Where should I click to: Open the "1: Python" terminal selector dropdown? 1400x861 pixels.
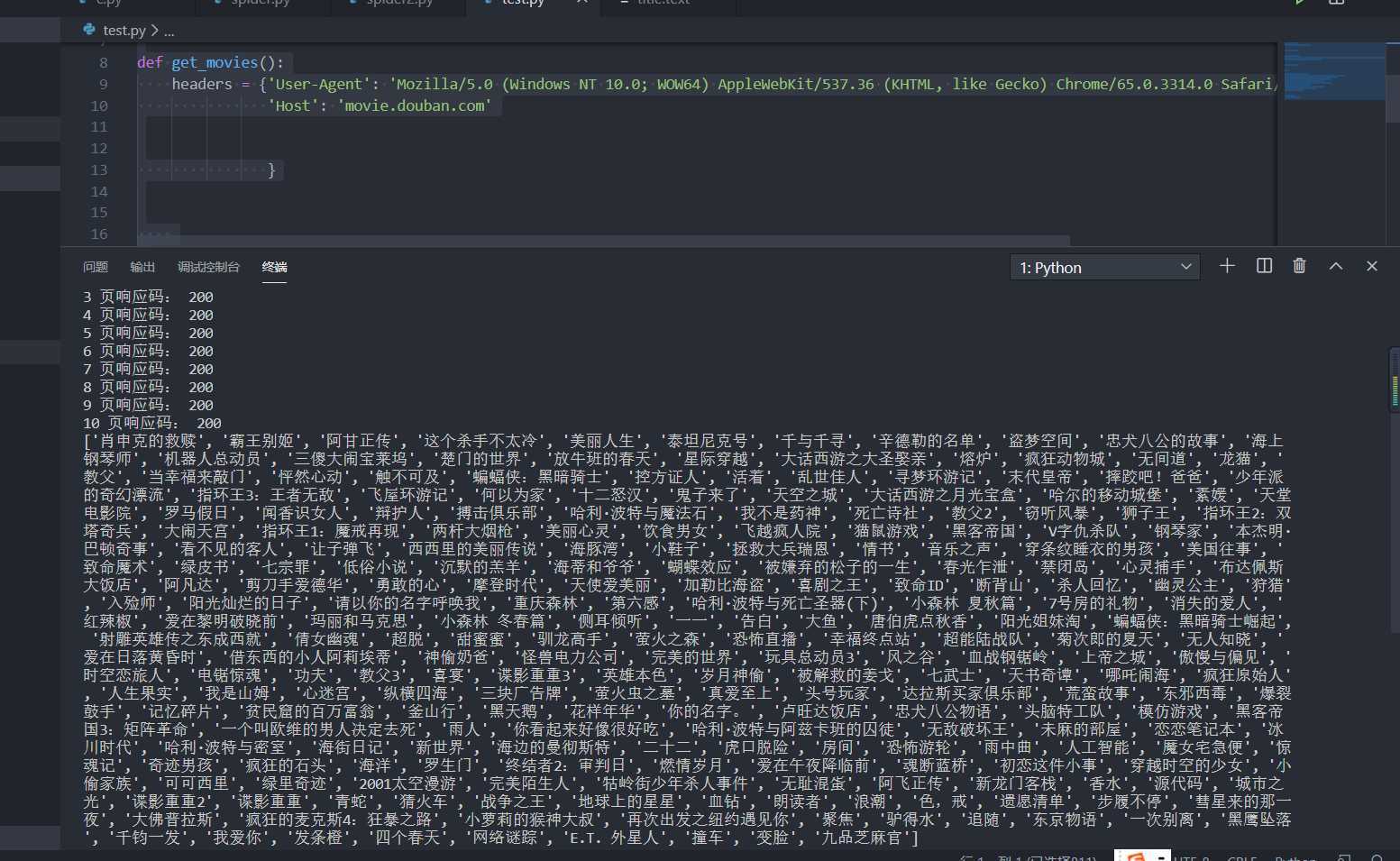1105,267
